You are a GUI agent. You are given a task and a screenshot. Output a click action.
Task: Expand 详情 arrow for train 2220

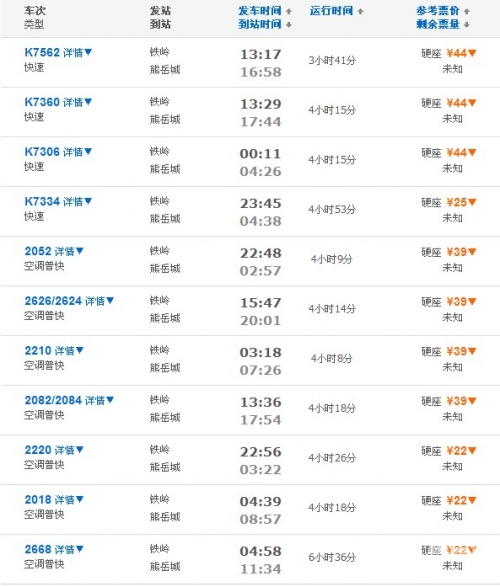click(80, 449)
